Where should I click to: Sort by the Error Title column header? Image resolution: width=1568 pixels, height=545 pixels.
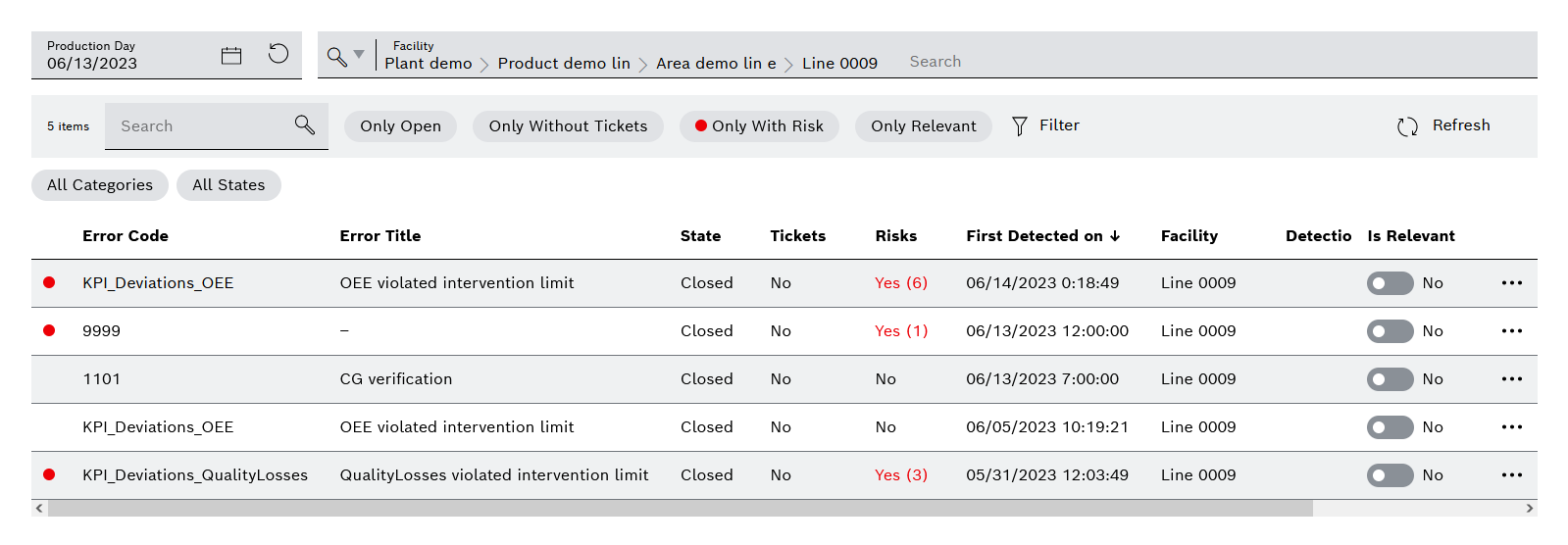pyautogui.click(x=380, y=236)
